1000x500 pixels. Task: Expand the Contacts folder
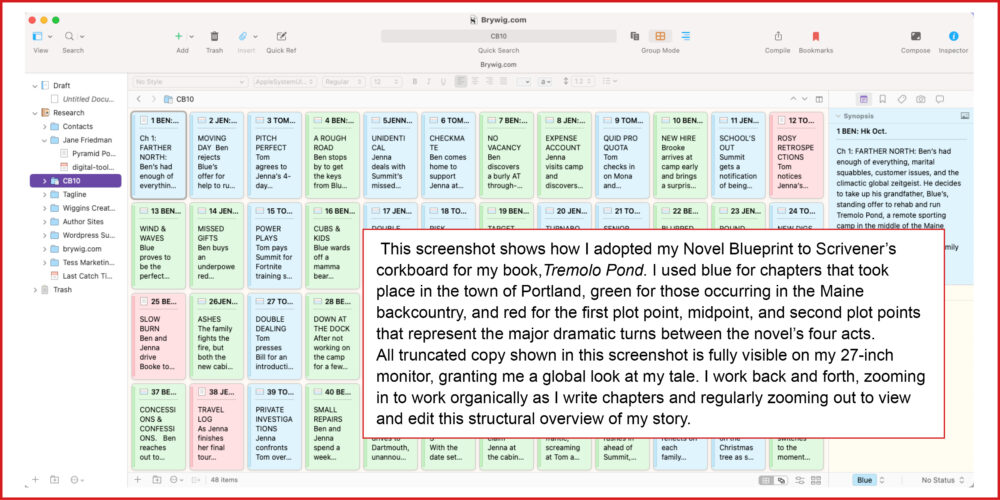click(44, 126)
